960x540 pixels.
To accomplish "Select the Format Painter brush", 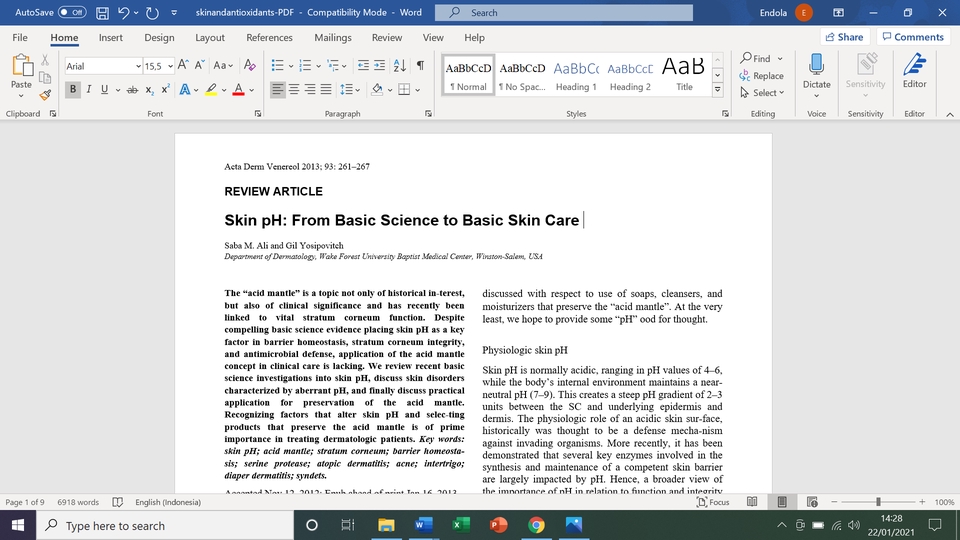I will click(45, 94).
